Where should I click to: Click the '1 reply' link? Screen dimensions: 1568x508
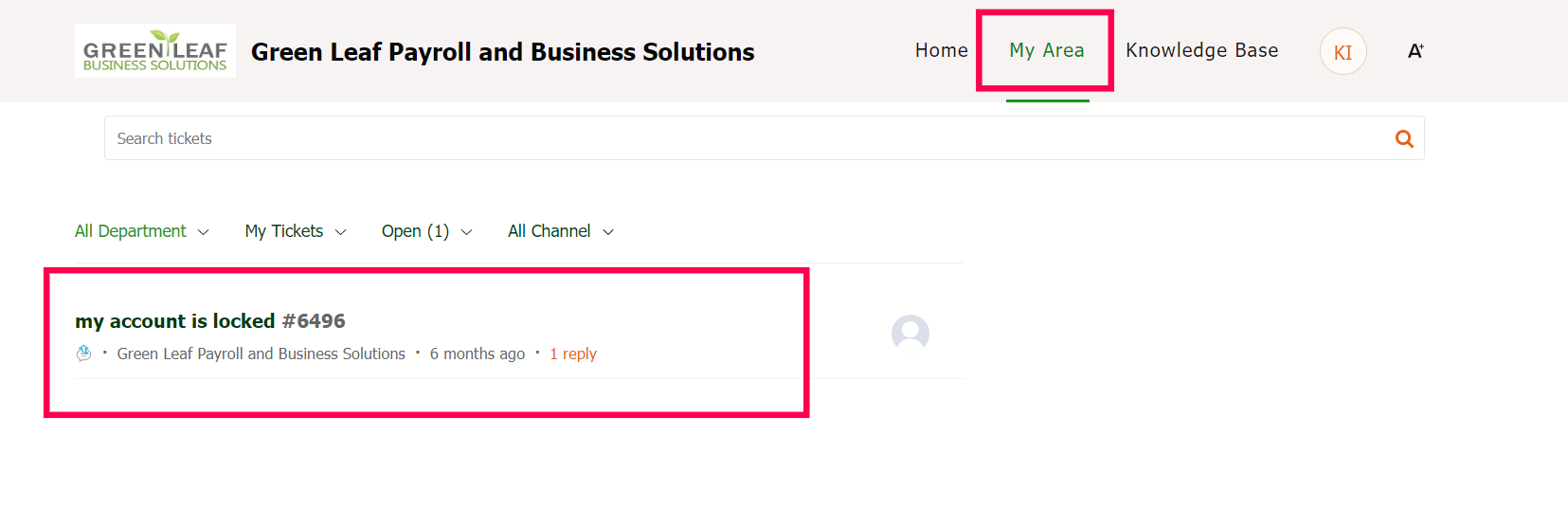point(573,354)
